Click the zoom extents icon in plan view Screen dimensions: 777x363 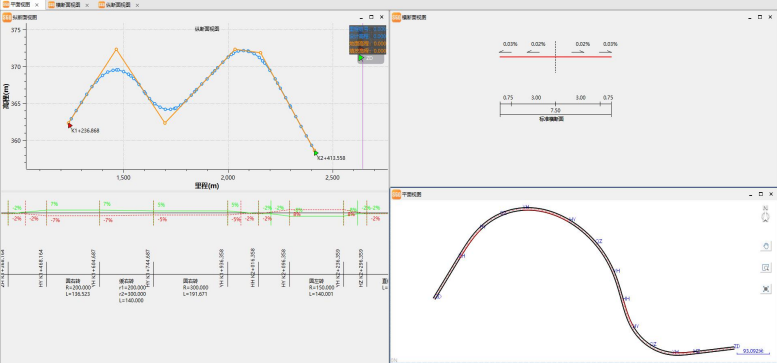[766, 289]
